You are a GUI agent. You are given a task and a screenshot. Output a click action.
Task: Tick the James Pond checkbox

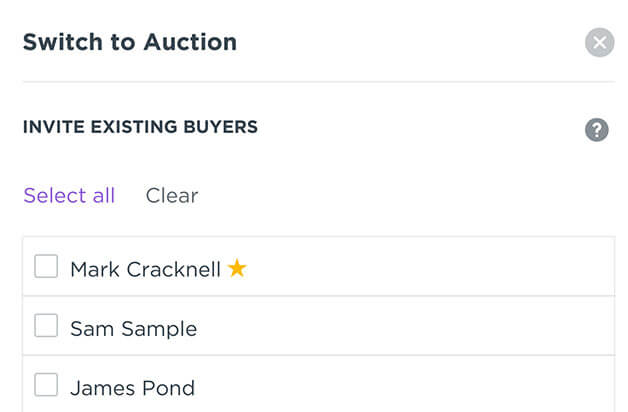(46, 384)
